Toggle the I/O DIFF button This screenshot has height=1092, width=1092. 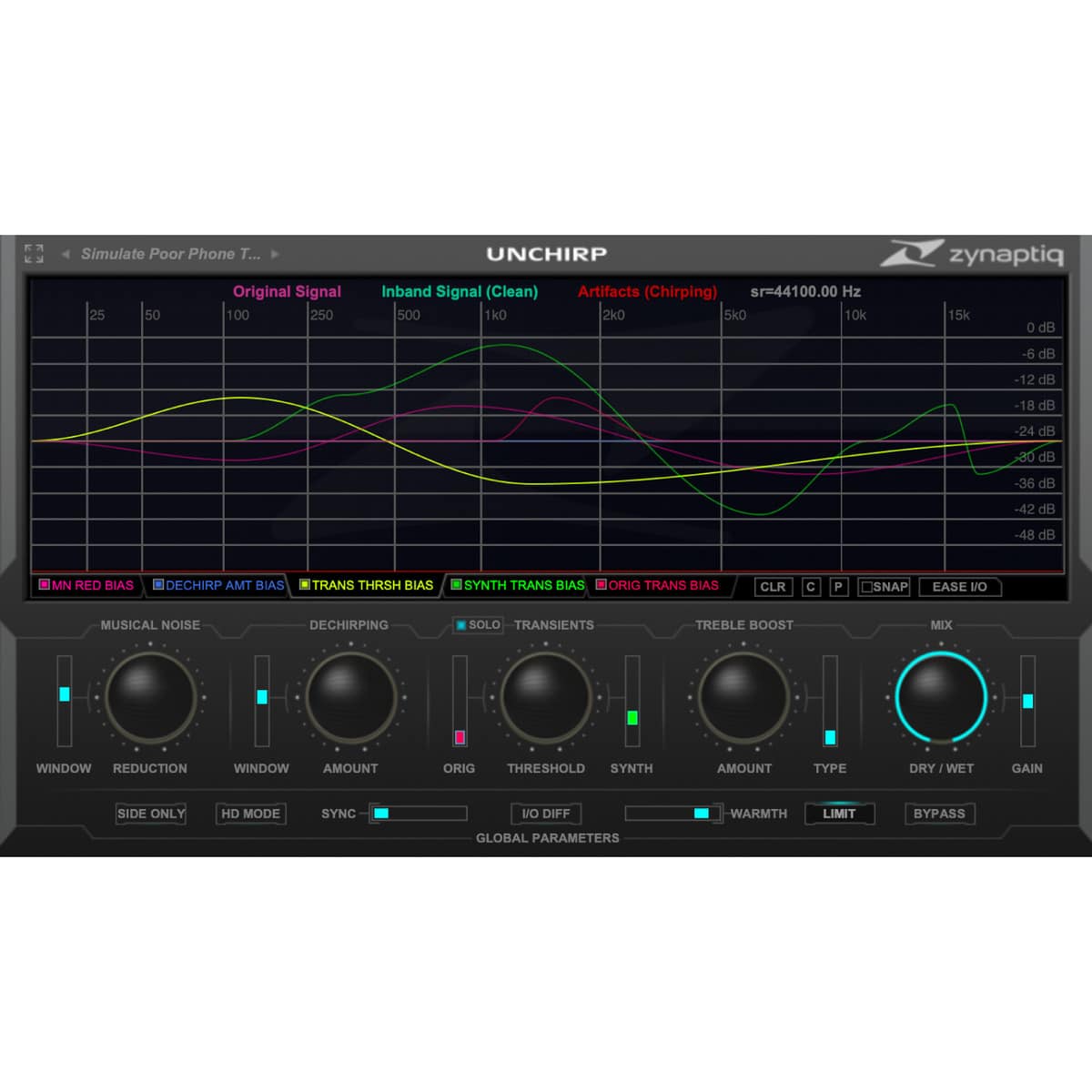tap(546, 814)
